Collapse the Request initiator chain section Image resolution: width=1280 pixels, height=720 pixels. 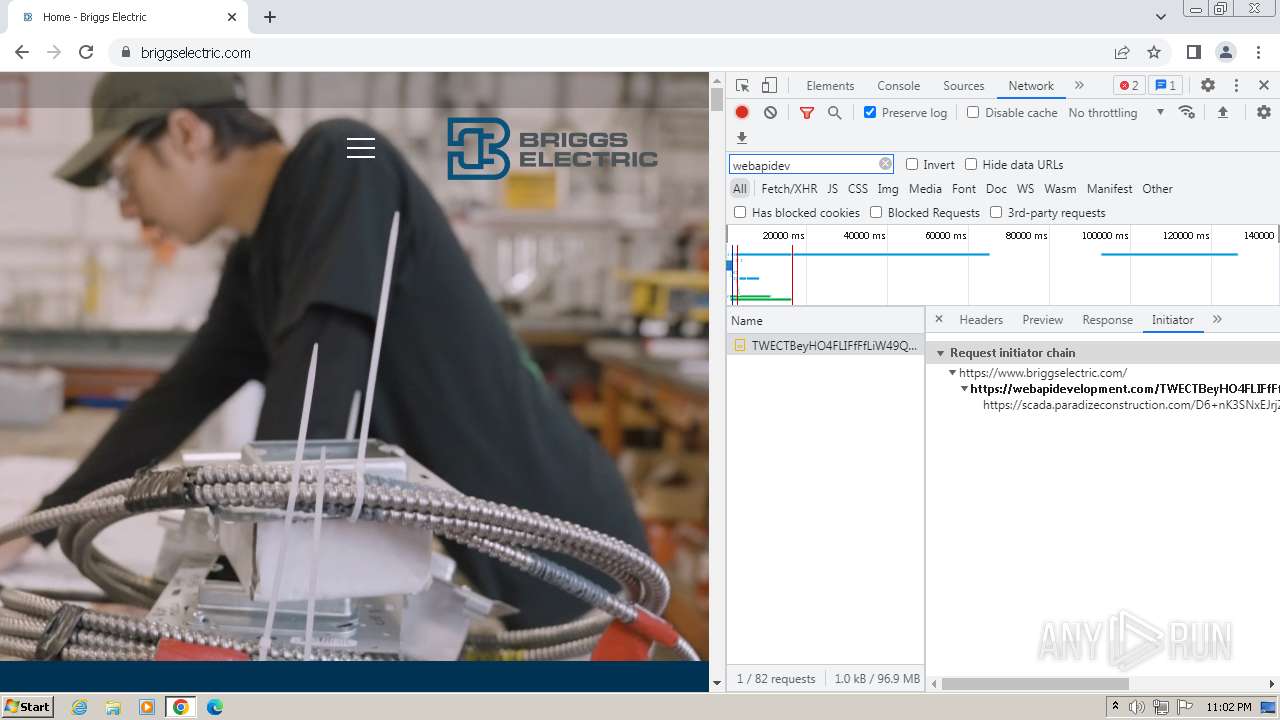(940, 353)
